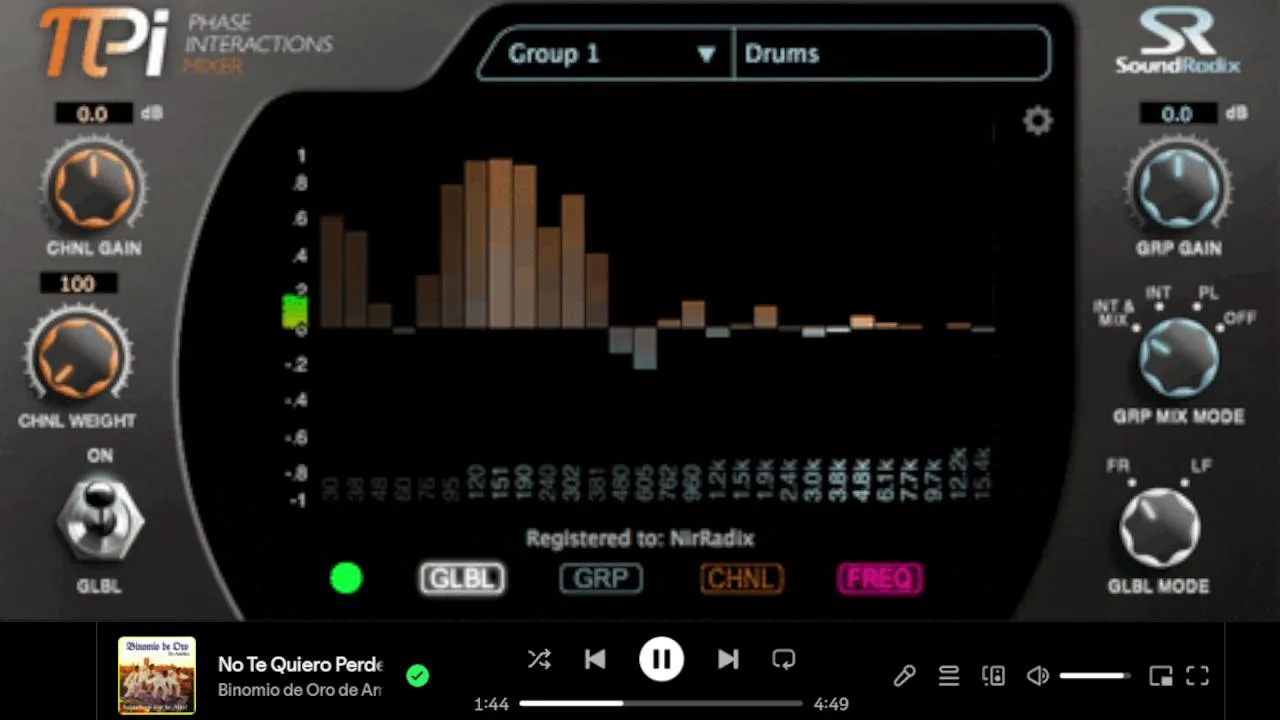Toggle the GLBL view button
Viewport: 1280px width, 720px height.
[462, 578]
